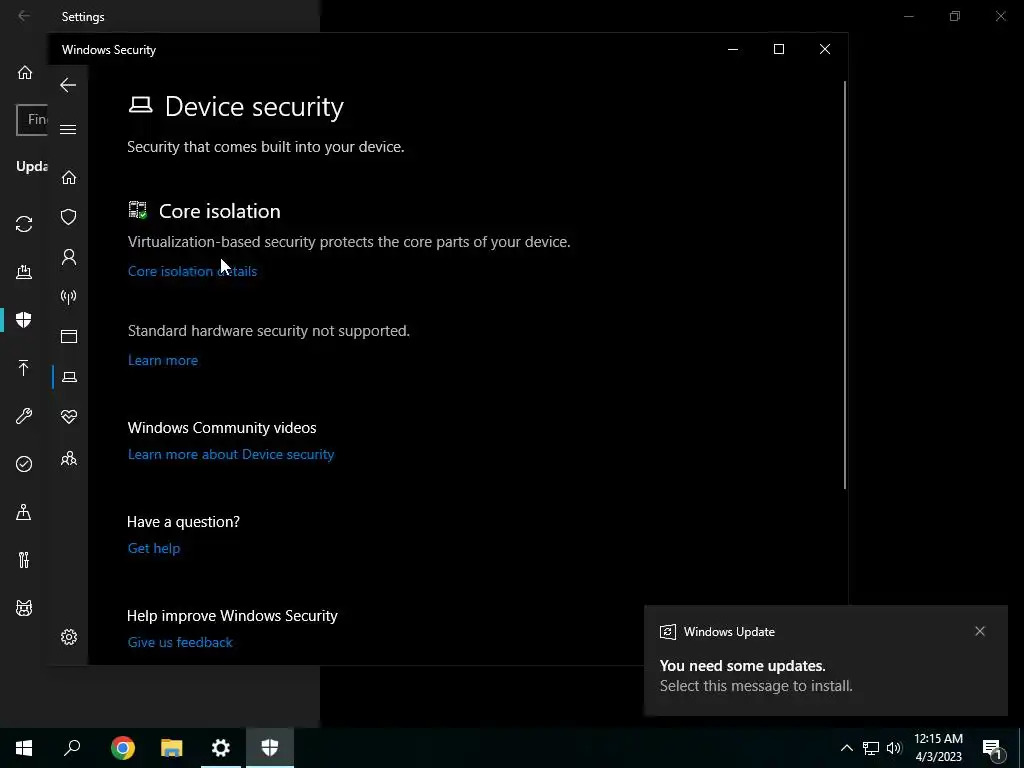The image size is (1024, 768).
Task: Select Windows Security shield in Settings sidebar
Action: point(24,319)
